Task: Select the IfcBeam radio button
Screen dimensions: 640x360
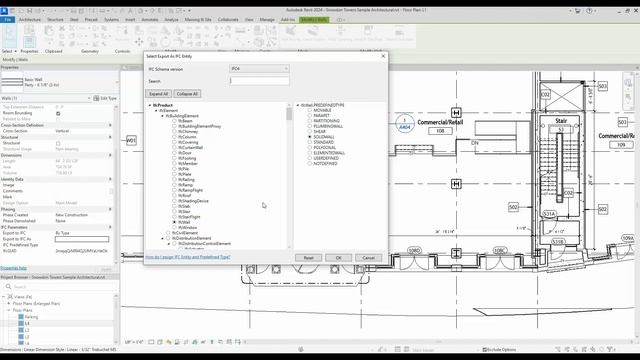Action: (x=174, y=121)
